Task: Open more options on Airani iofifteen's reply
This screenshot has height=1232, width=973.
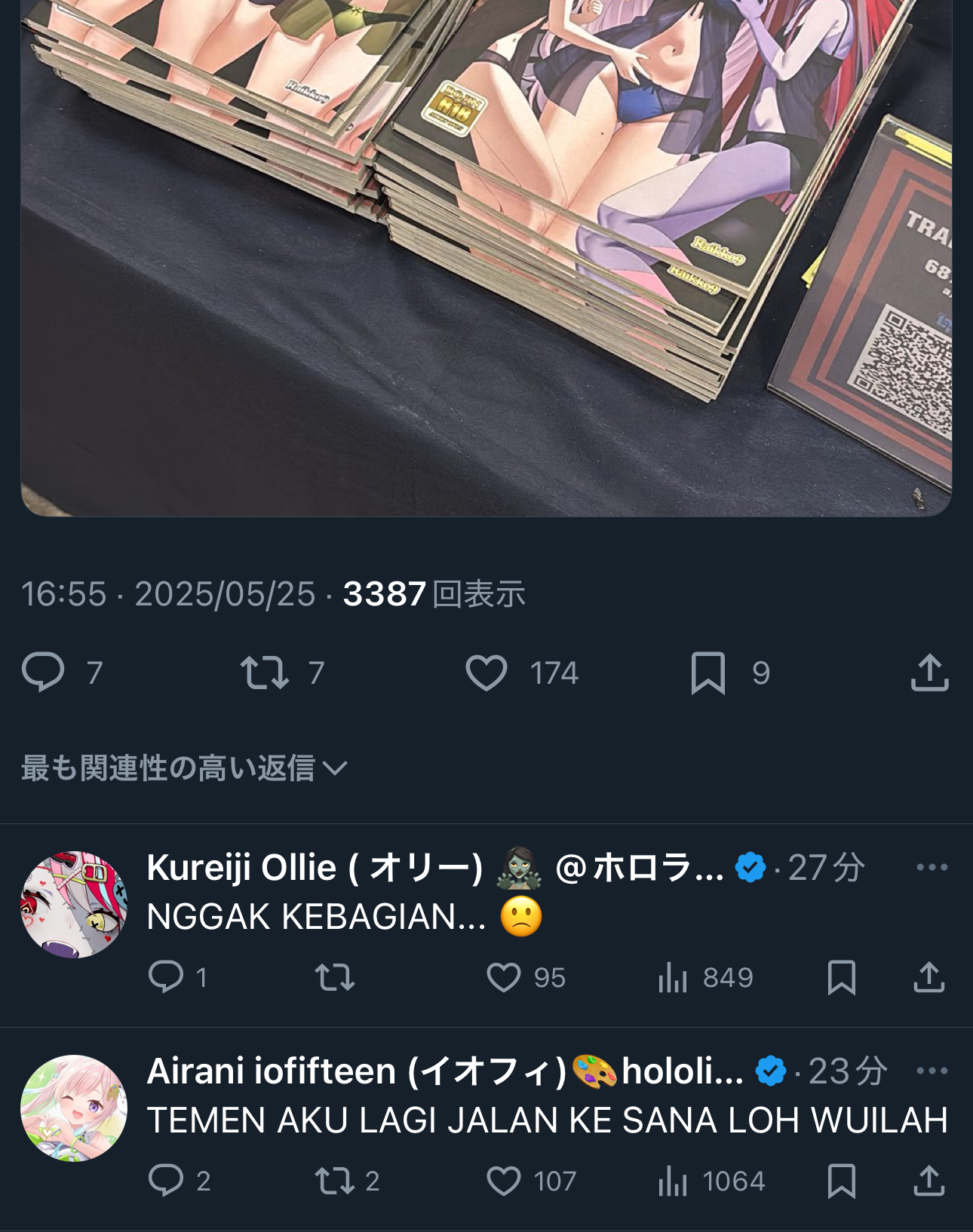Action: point(932,1071)
